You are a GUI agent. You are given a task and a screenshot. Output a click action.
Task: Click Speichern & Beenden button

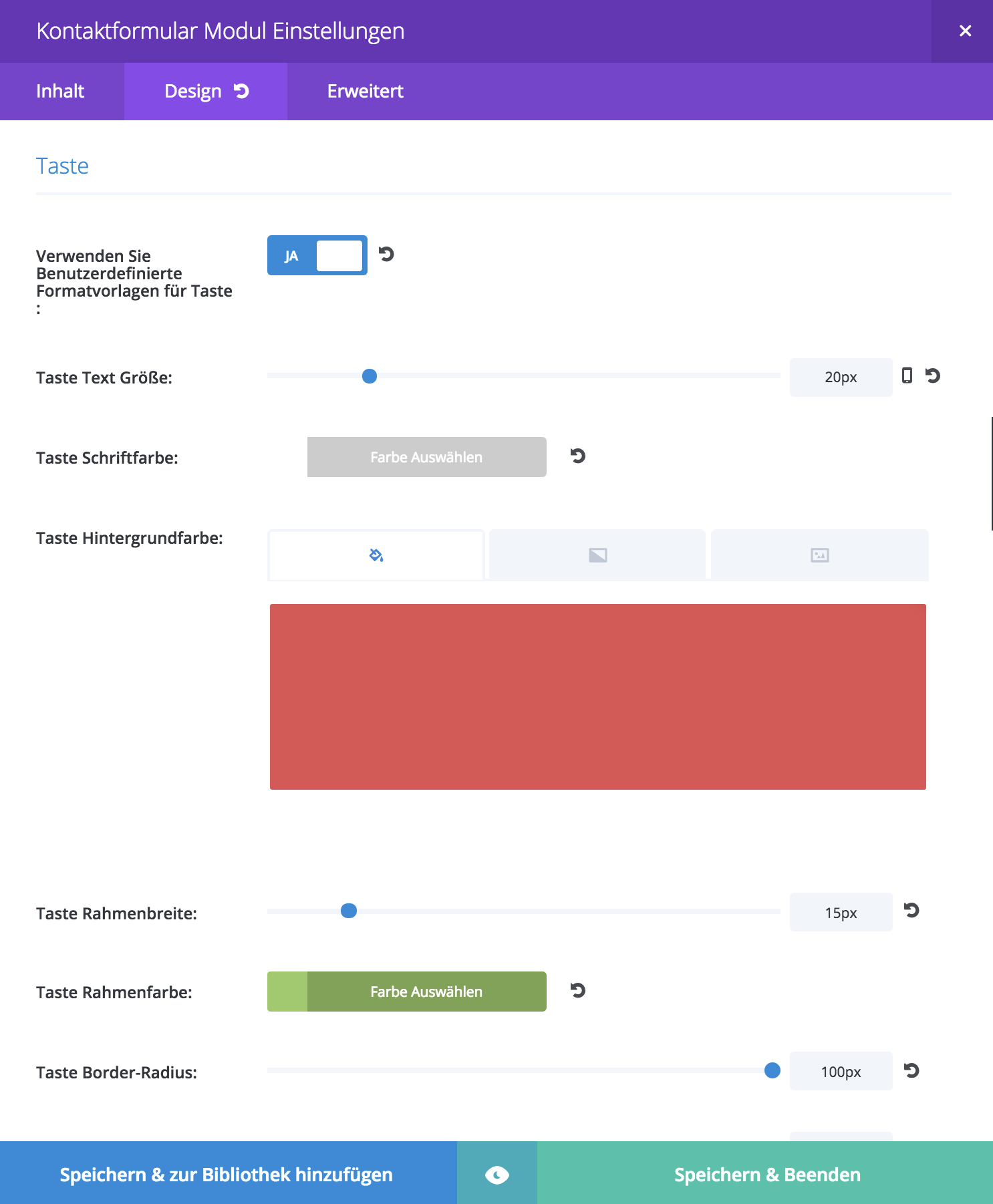766,1175
